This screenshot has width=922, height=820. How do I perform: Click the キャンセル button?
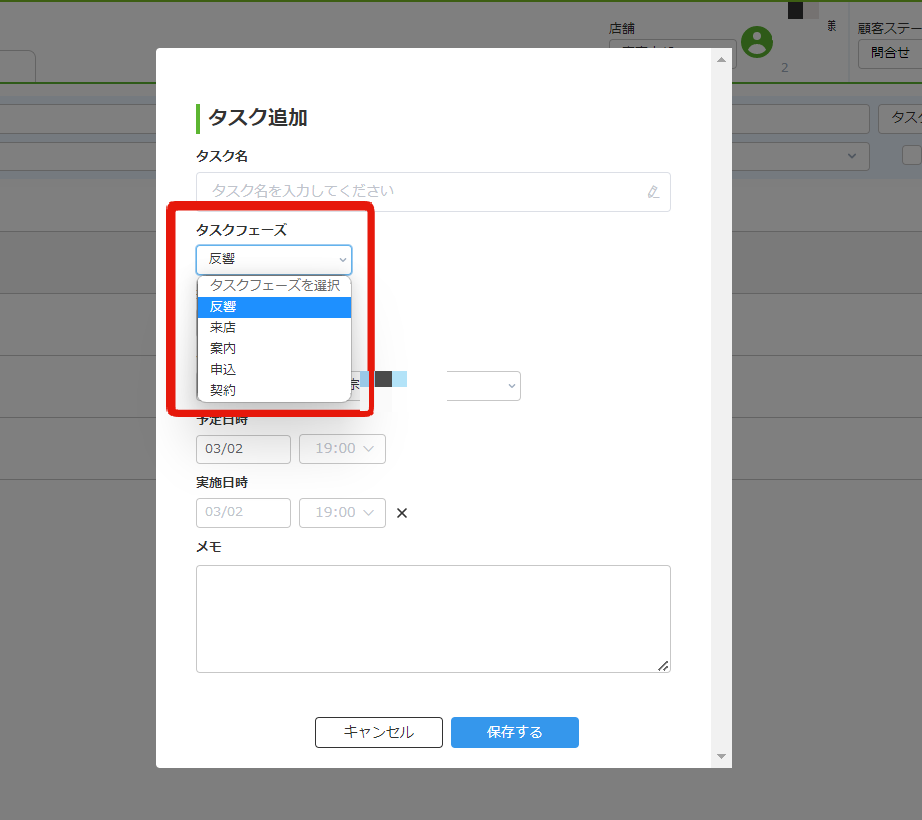(379, 732)
